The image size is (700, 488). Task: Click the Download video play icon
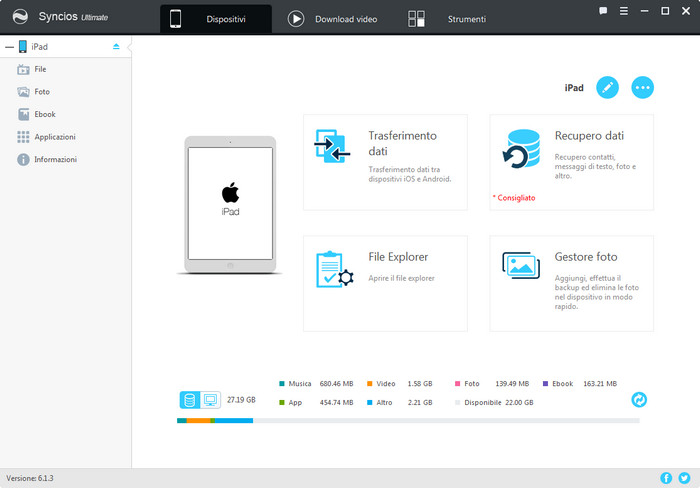point(296,19)
